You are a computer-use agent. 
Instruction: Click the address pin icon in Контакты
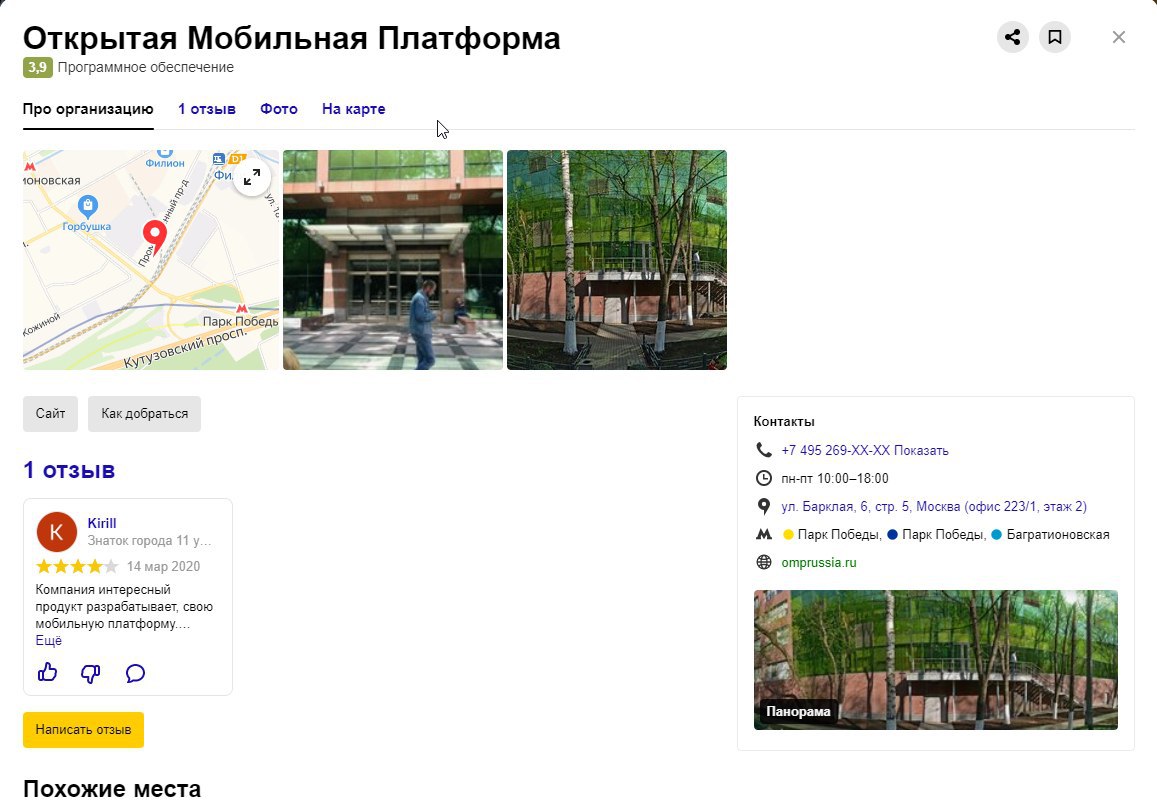(764, 506)
